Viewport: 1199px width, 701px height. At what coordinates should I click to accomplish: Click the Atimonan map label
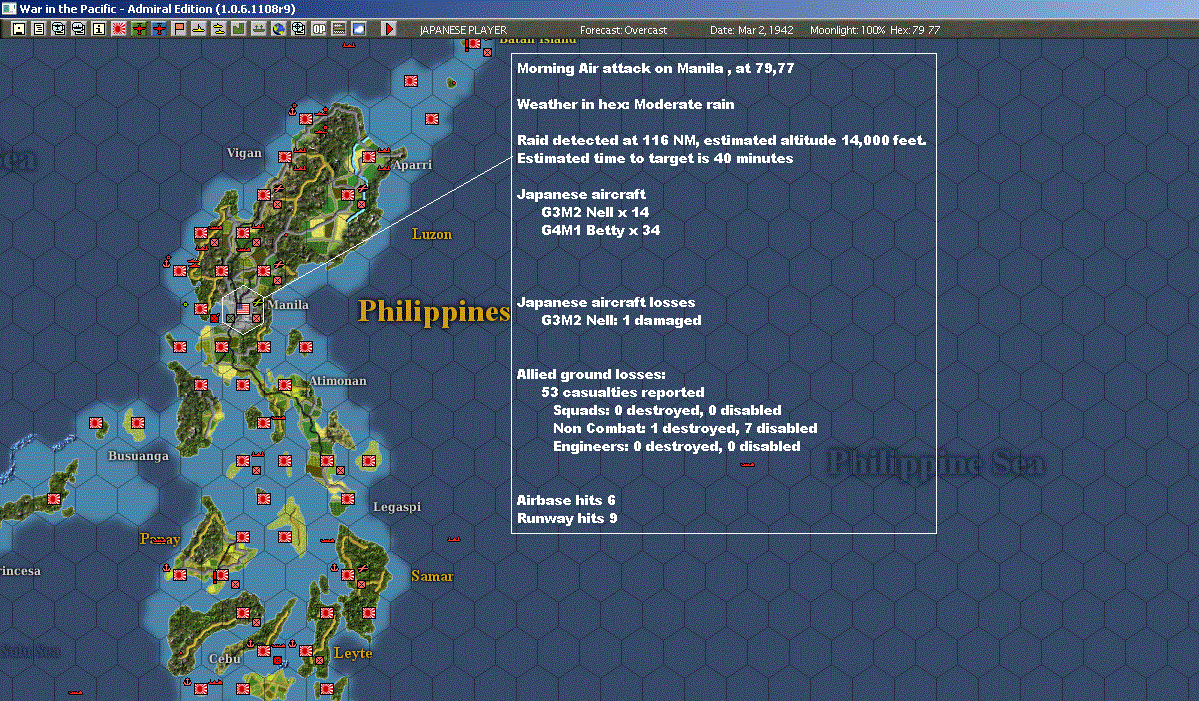pyautogui.click(x=337, y=381)
